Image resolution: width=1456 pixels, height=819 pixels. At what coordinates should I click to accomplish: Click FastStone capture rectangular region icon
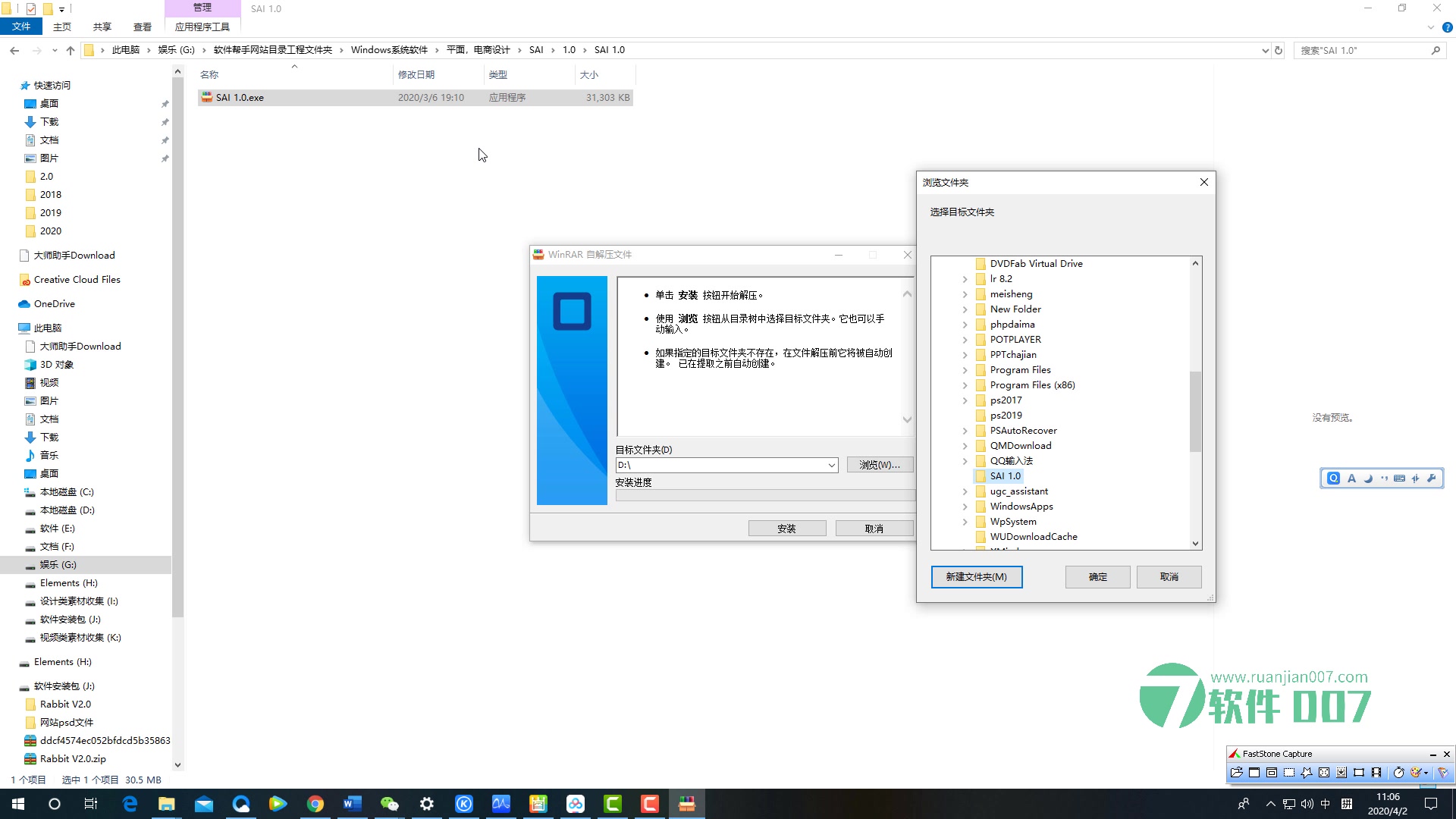coord(1289,773)
